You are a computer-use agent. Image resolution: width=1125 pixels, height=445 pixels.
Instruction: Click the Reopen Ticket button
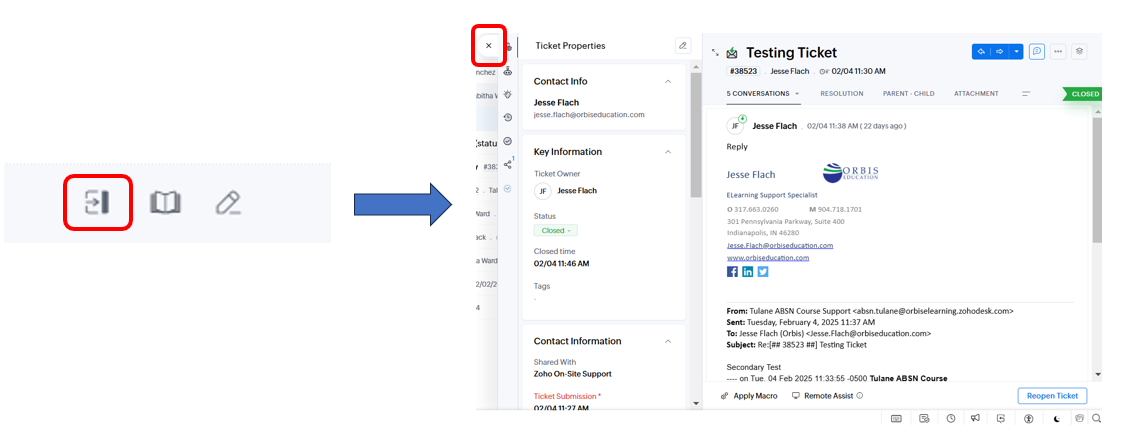point(1052,396)
